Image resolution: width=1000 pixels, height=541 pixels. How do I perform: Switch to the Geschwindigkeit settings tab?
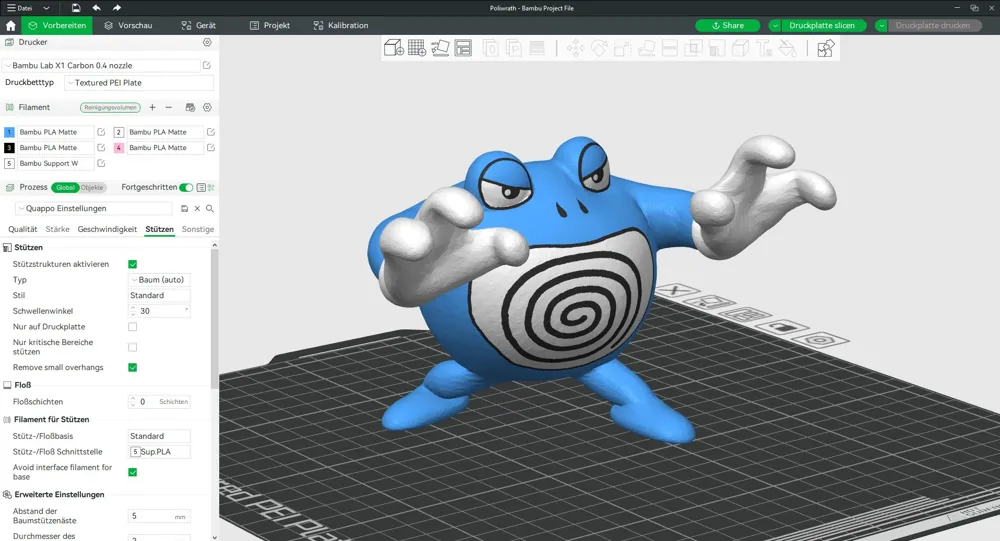tap(107, 229)
